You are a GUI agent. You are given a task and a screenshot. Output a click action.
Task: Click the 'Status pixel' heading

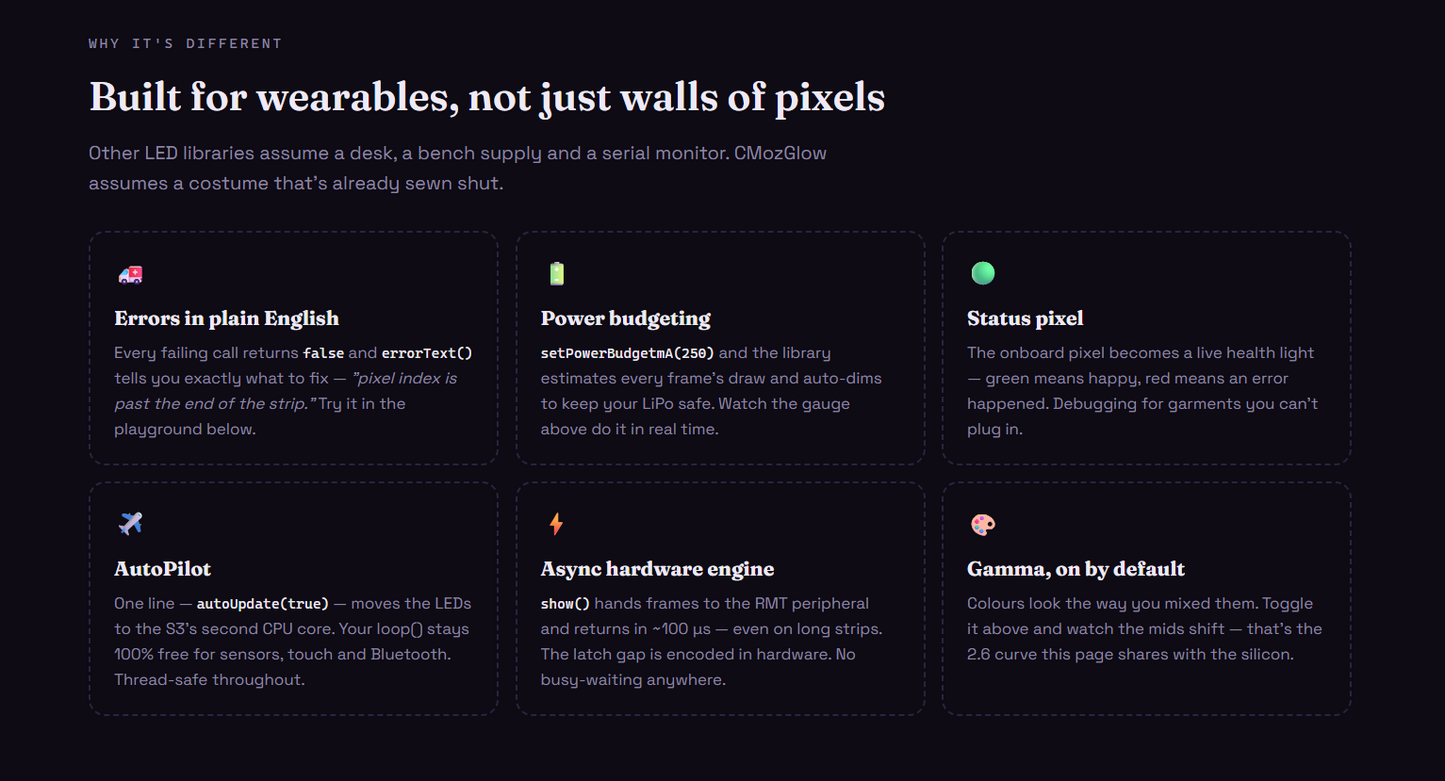pyautogui.click(x=1025, y=318)
